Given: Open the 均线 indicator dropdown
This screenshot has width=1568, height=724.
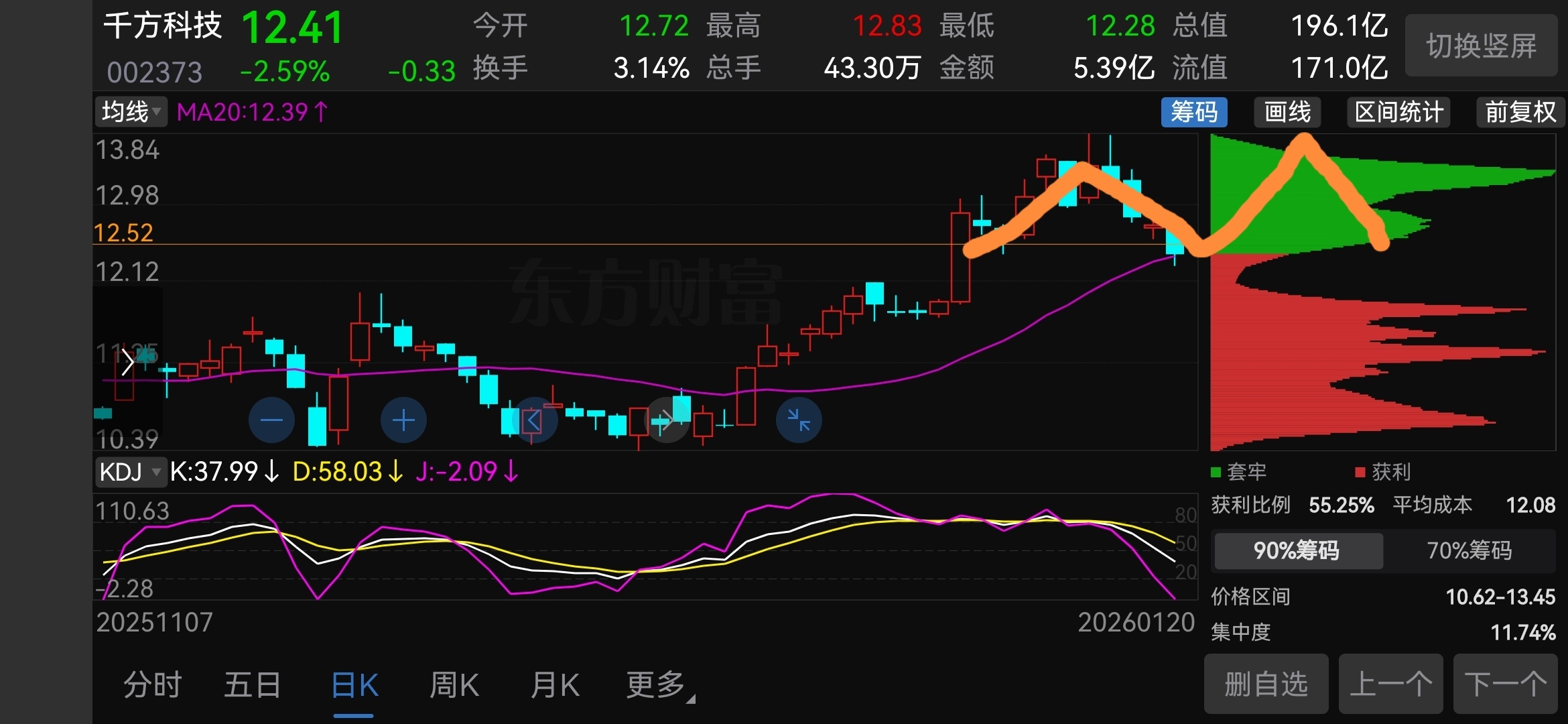Looking at the screenshot, I should coord(131,112).
